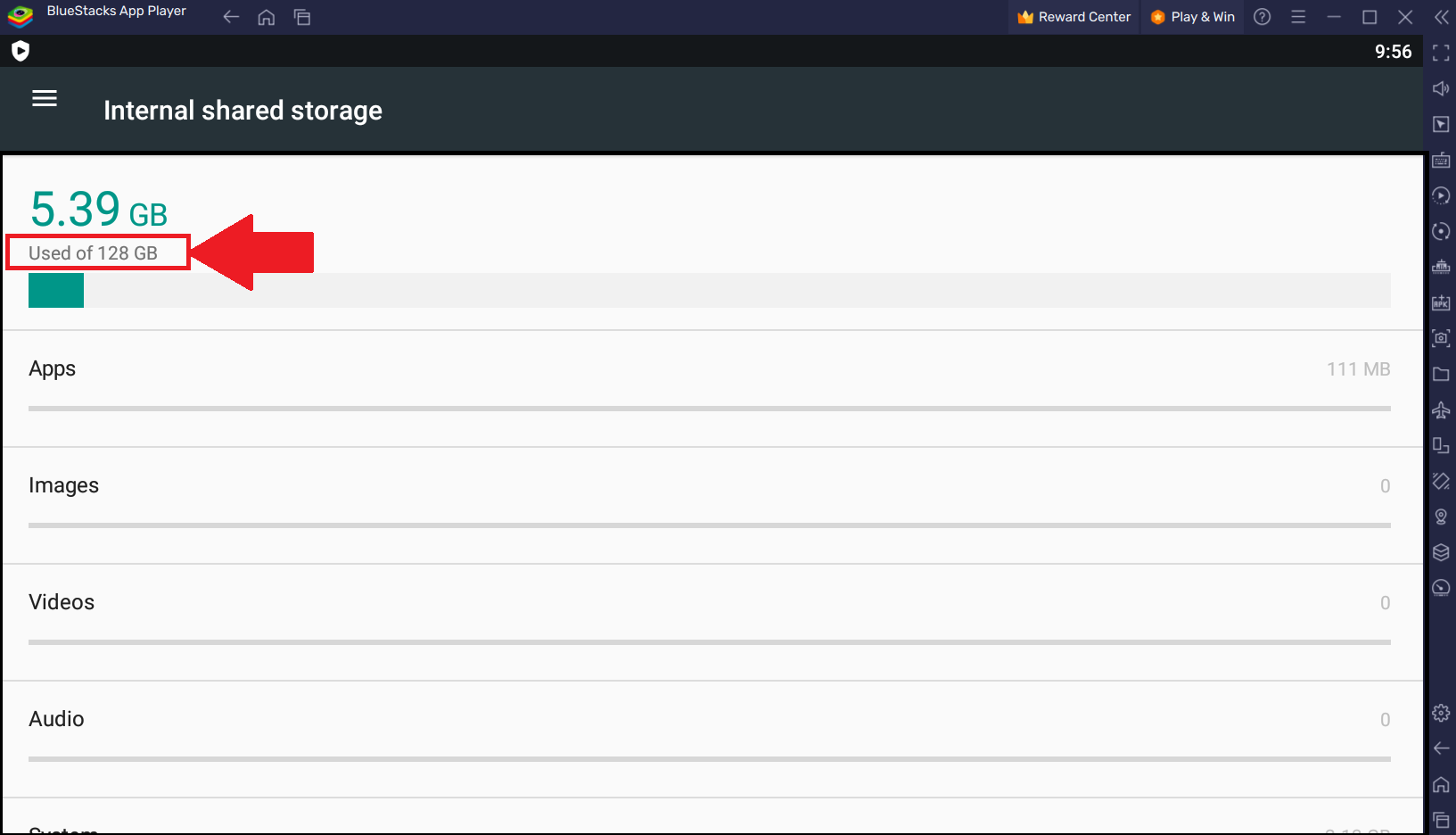Open keyboard game controls icon

(1441, 160)
